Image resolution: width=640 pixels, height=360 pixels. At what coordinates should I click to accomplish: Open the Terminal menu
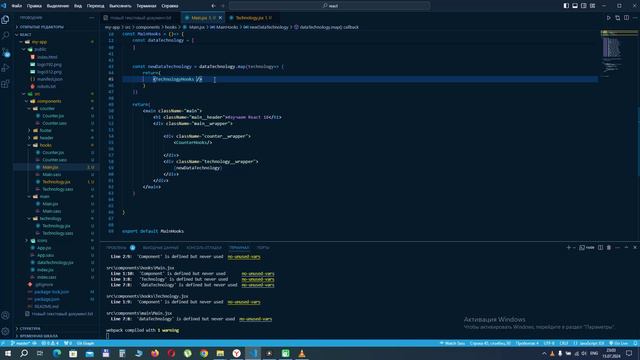pyautogui.click(x=146, y=6)
